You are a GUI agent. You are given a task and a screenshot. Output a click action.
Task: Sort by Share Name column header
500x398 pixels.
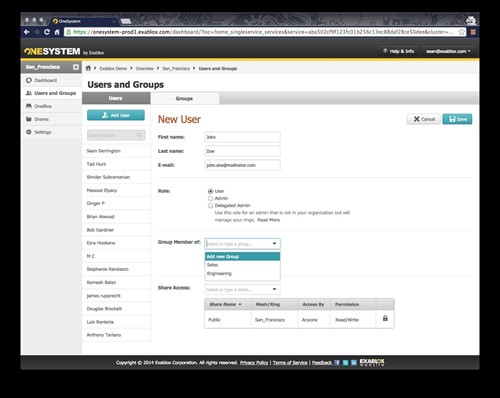point(228,304)
